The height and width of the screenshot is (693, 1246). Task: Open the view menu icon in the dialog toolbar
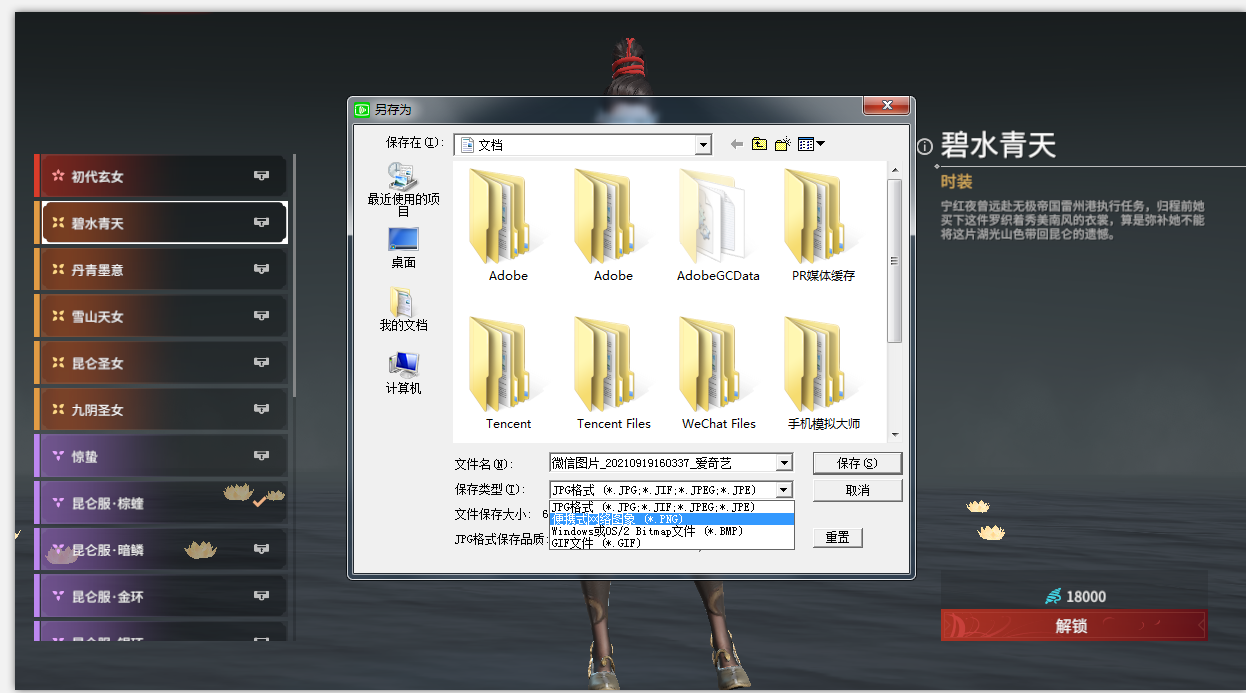pos(811,144)
